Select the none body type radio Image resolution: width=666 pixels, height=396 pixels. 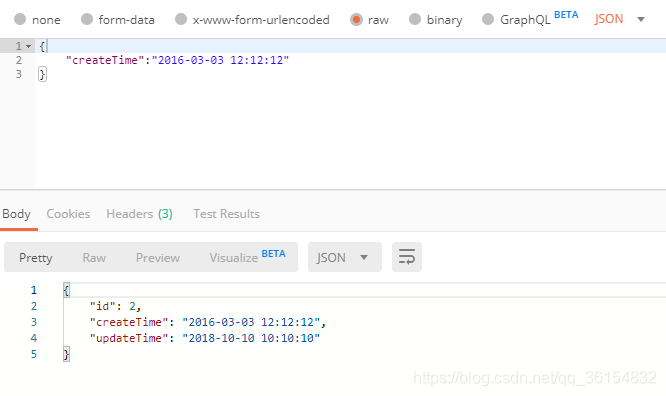pyautogui.click(x=20, y=19)
